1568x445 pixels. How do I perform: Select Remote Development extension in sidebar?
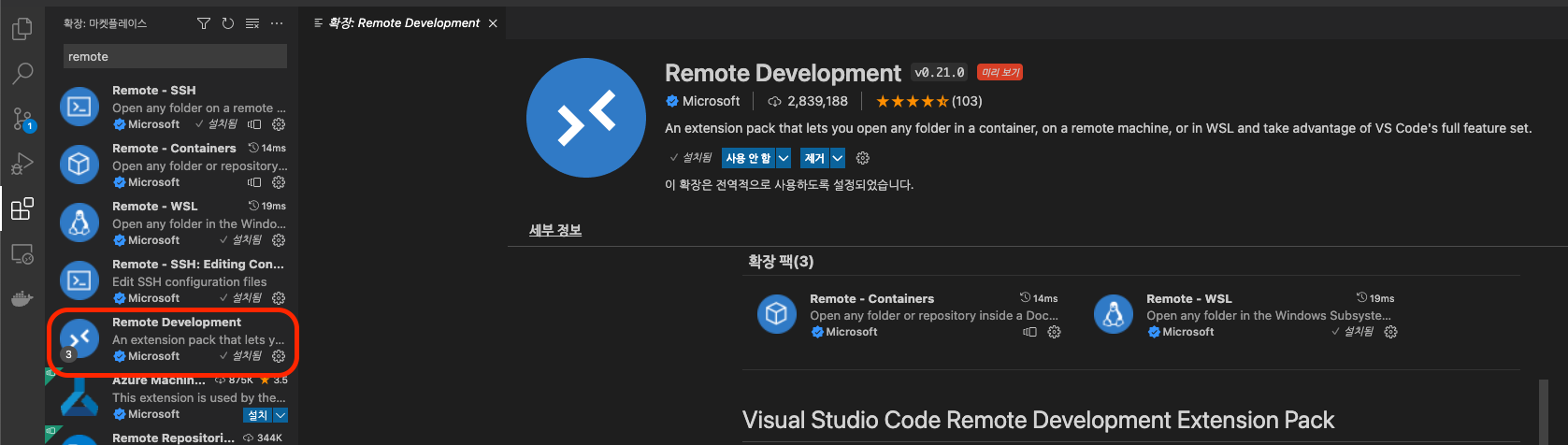click(170, 339)
